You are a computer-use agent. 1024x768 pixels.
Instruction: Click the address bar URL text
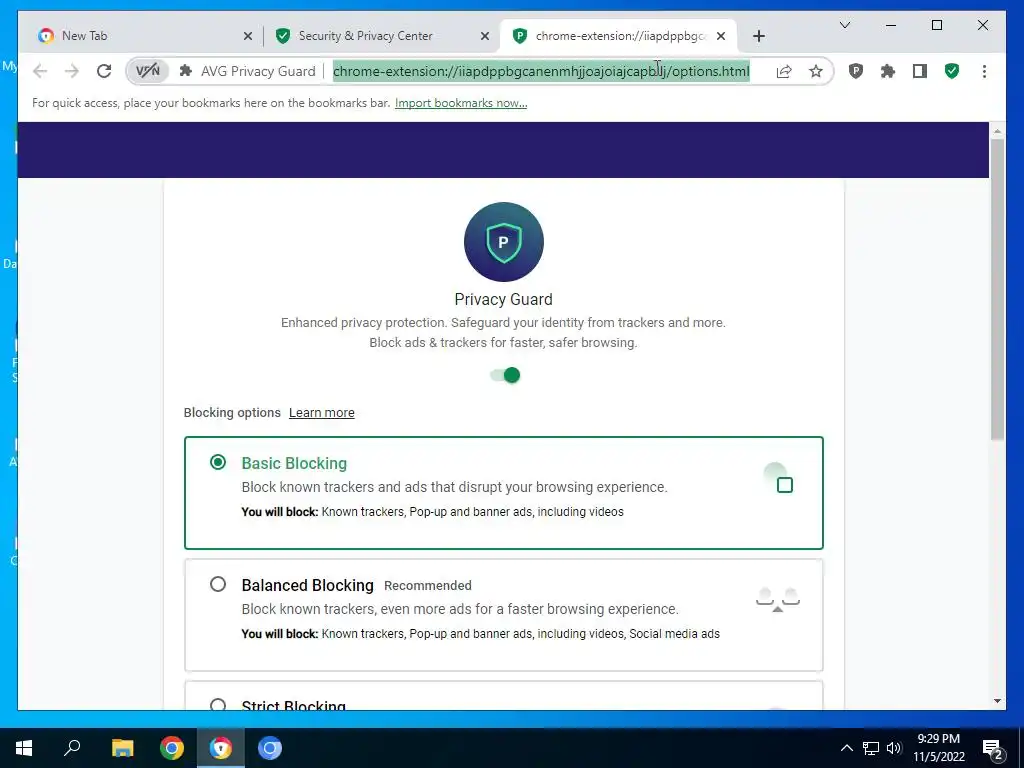coord(541,71)
